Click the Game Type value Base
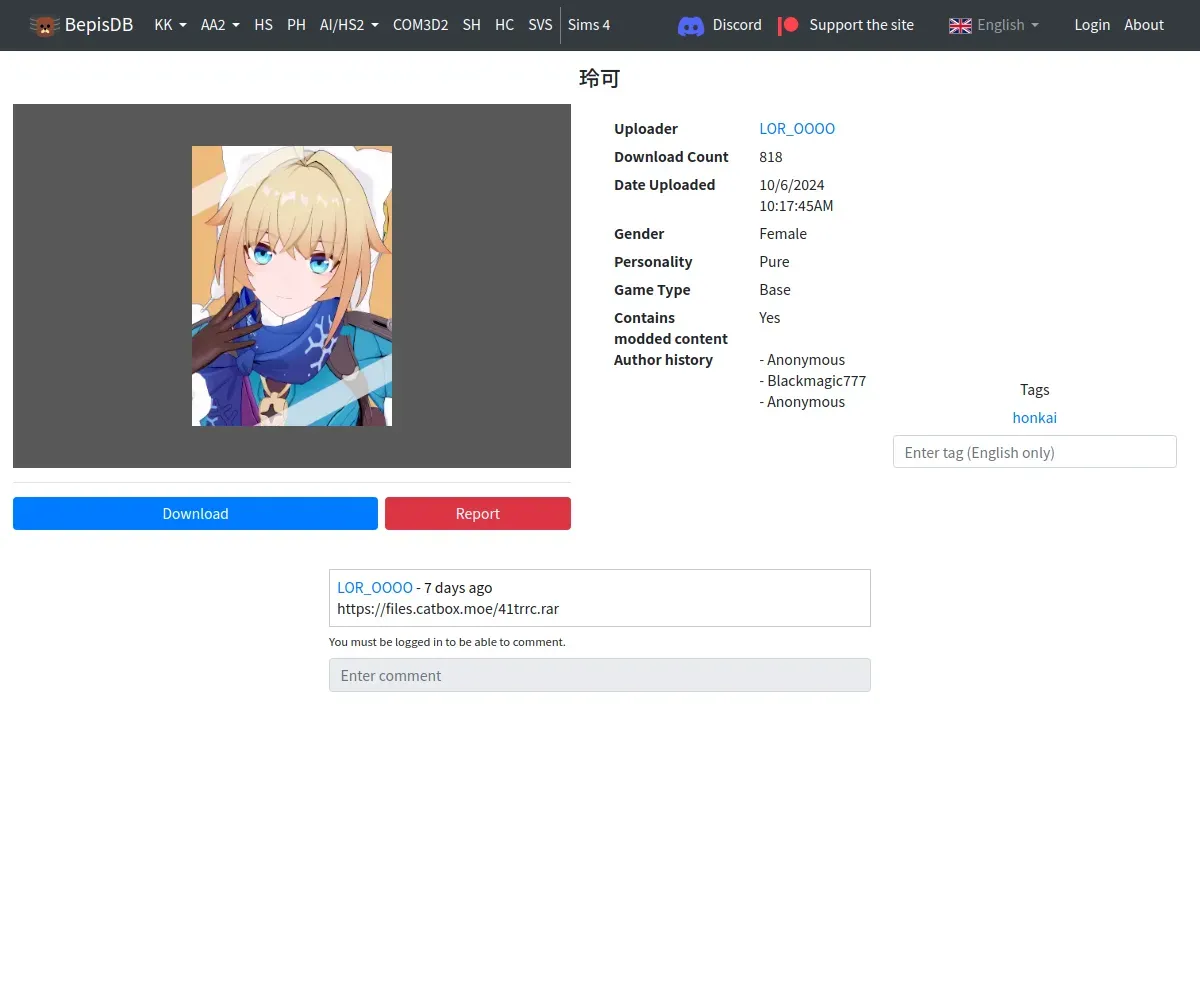The image size is (1200, 1000). pos(775,290)
